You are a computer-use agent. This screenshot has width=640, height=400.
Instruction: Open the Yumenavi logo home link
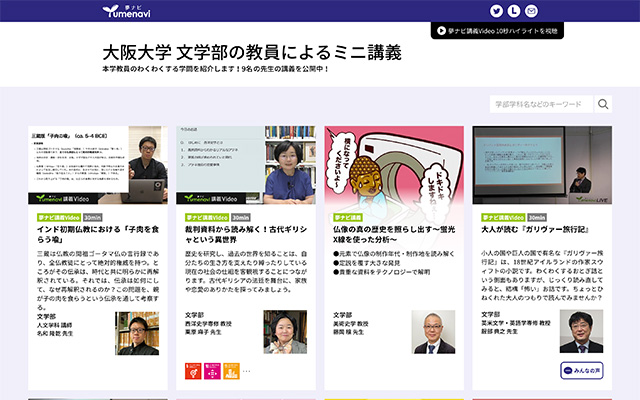pyautogui.click(x=126, y=11)
